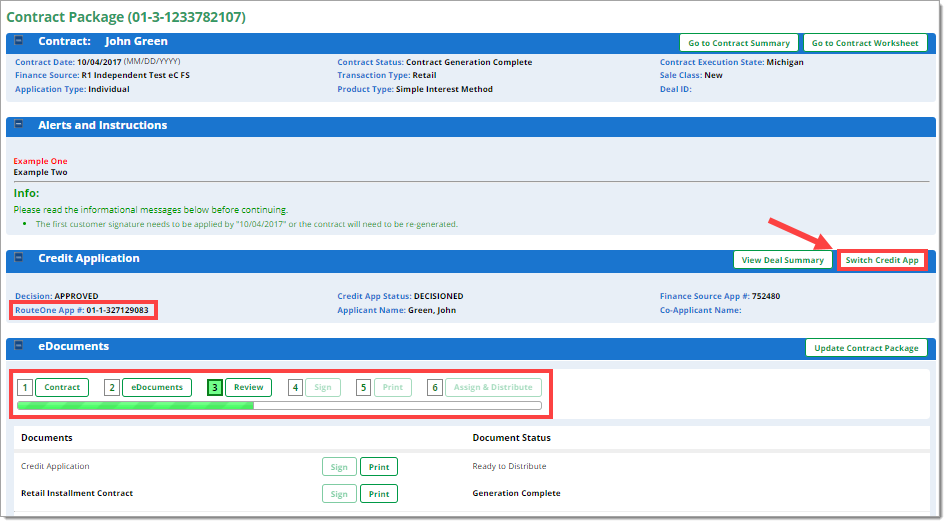Click the RouteOne App # link
This screenshot has height=524, width=947.
tap(49, 311)
